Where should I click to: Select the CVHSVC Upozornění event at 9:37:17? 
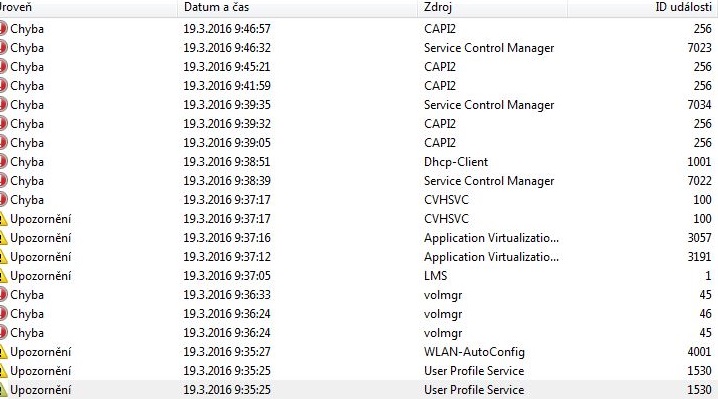point(359,219)
